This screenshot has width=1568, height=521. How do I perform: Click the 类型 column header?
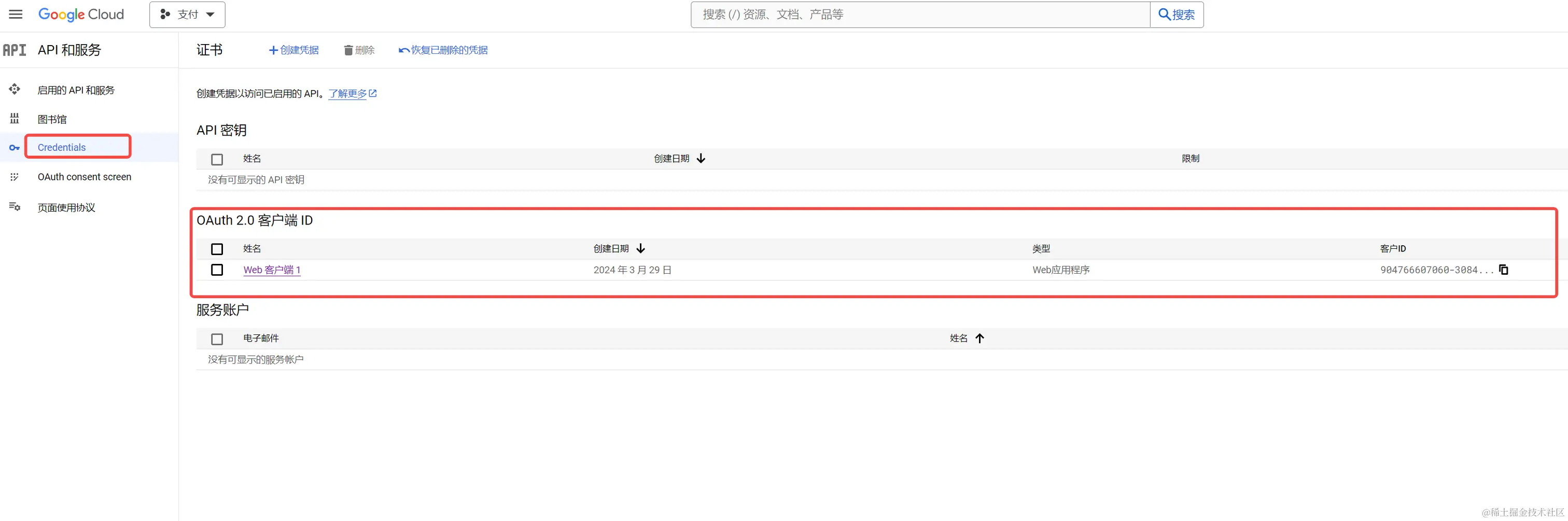point(1041,248)
